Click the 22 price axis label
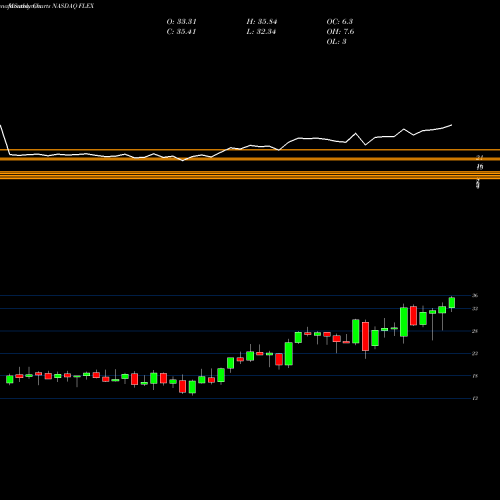 (x=475, y=353)
